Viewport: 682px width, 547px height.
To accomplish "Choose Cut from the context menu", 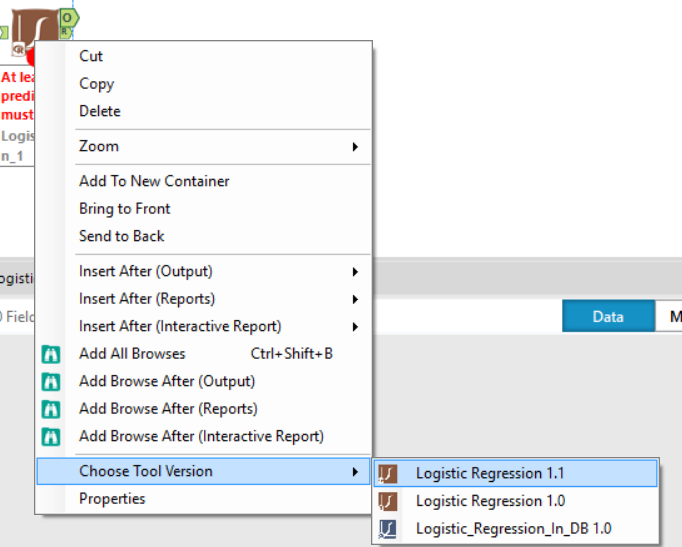I will point(91,57).
